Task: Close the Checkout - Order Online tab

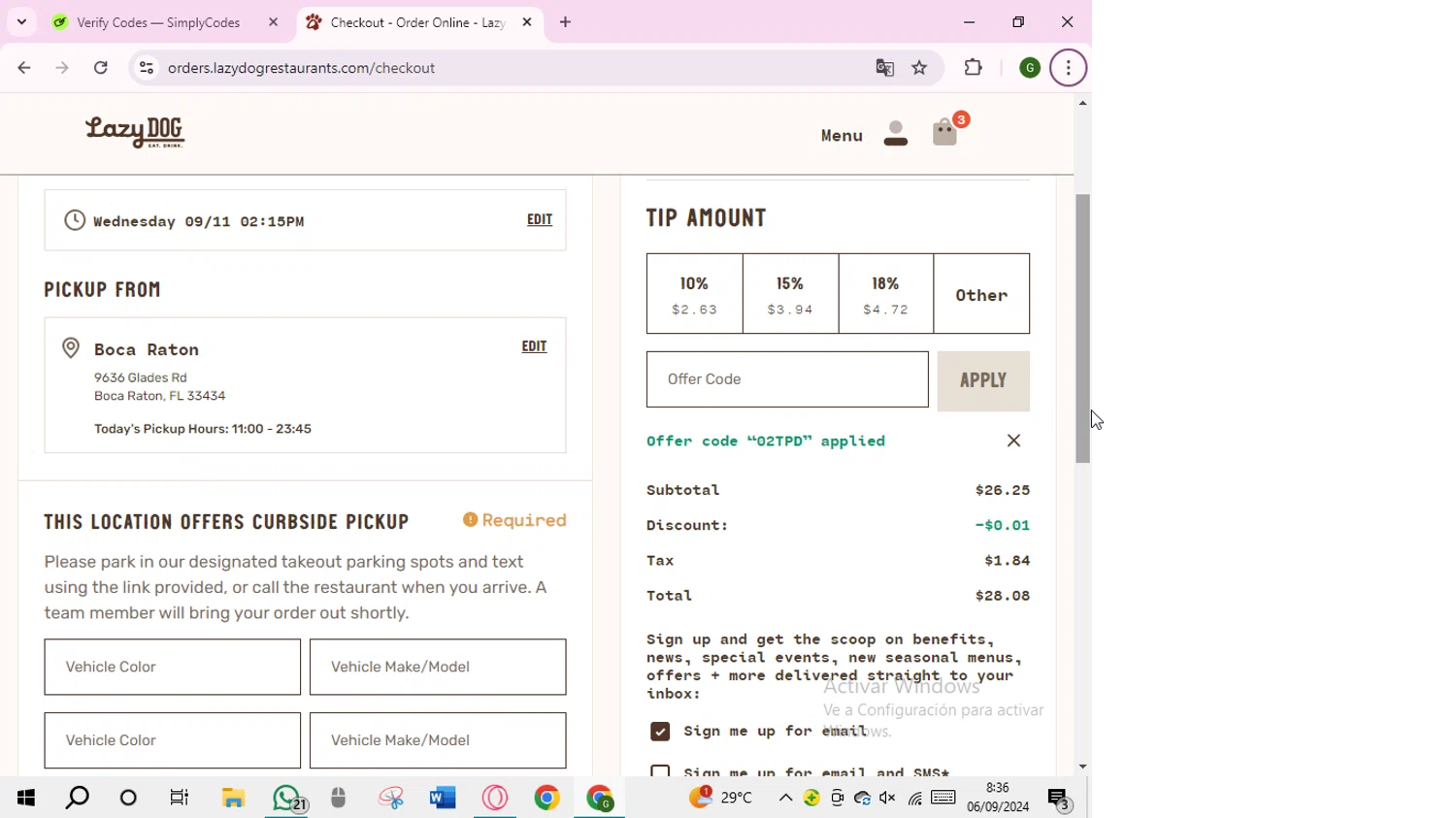Action: (527, 22)
